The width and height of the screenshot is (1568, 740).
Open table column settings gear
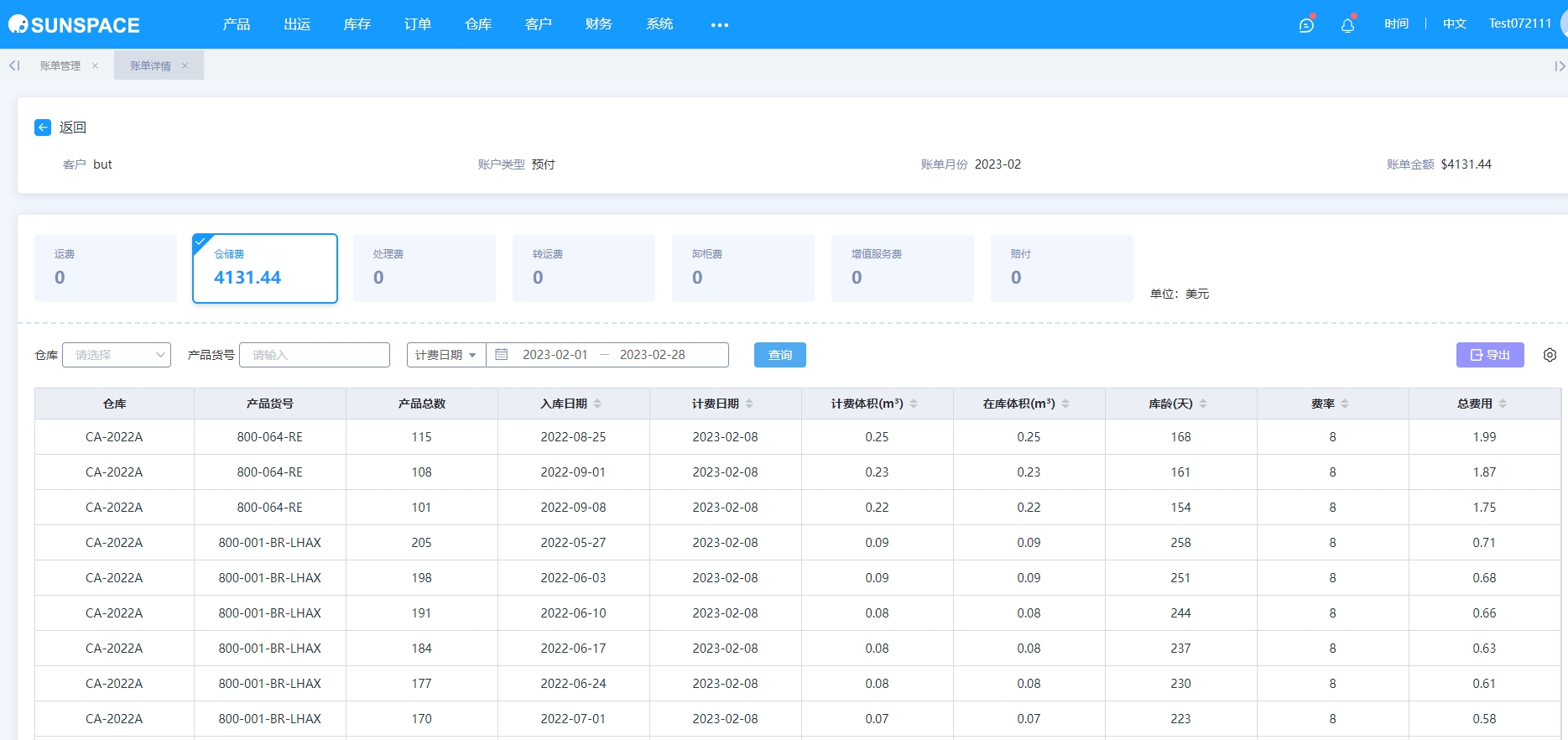click(x=1550, y=355)
